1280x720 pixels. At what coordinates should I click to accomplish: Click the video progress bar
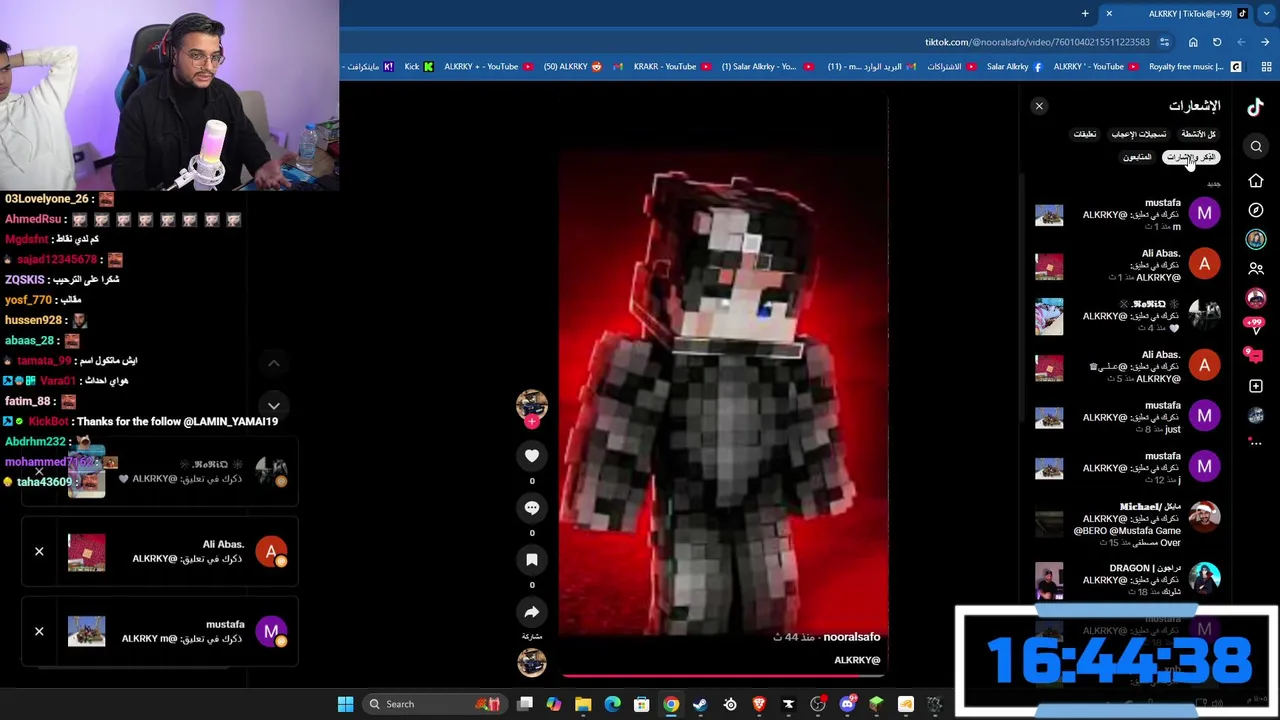(x=723, y=676)
